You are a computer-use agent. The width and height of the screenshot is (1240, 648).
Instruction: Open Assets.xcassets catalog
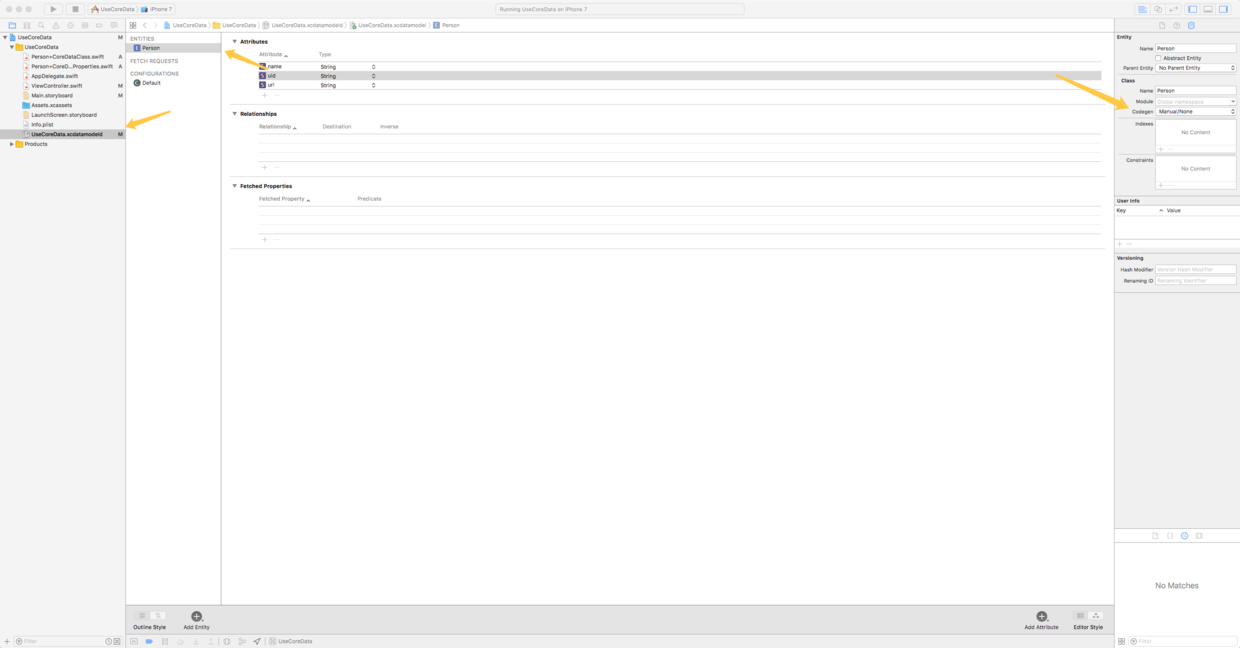(x=51, y=105)
